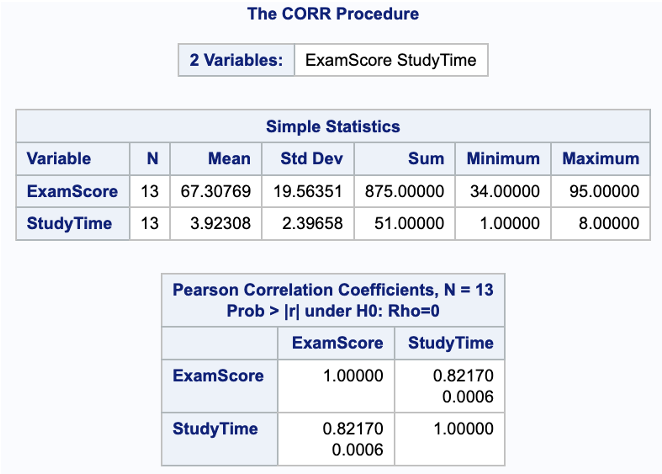Select the 'Variable' column header
This screenshot has height=474, width=662.
click(x=58, y=158)
